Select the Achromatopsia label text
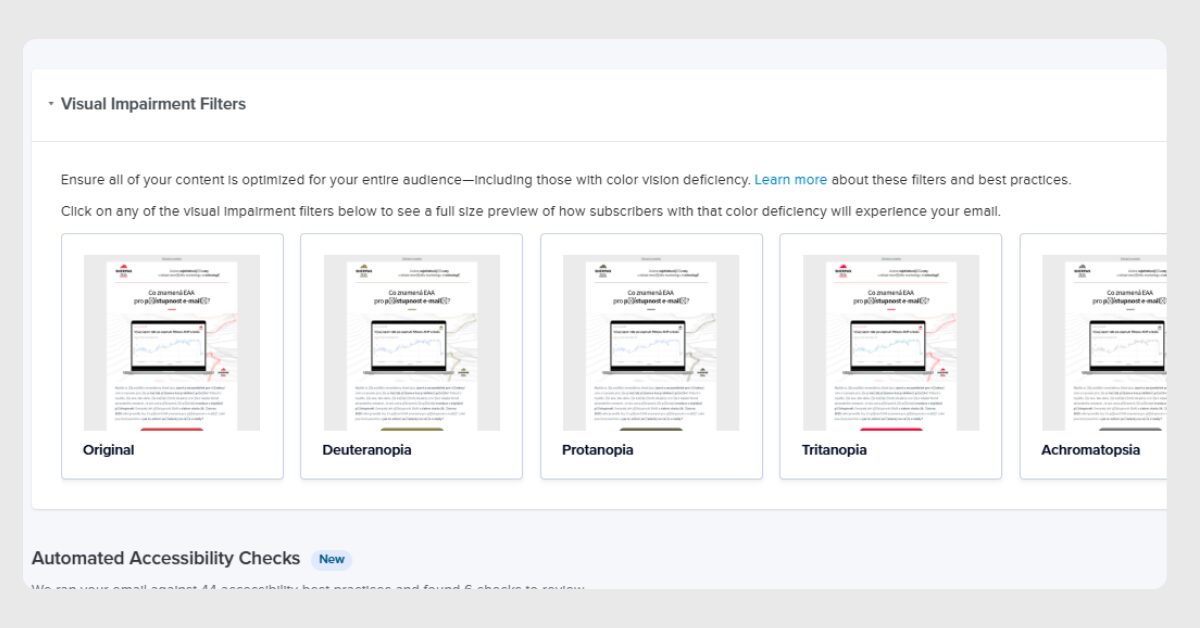The height and width of the screenshot is (628, 1200). tap(1090, 450)
